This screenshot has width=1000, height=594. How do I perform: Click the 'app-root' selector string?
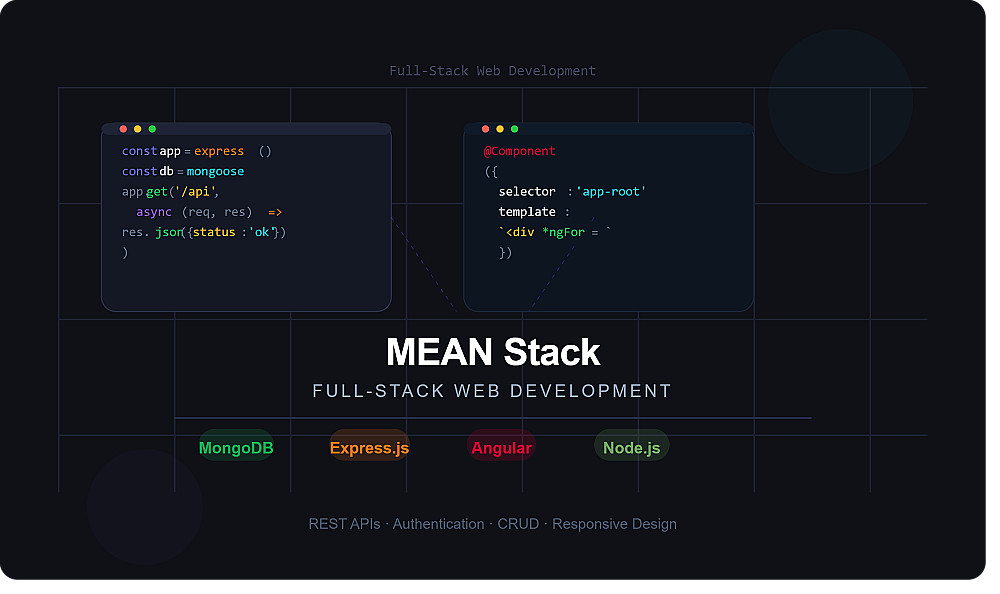[x=611, y=191]
